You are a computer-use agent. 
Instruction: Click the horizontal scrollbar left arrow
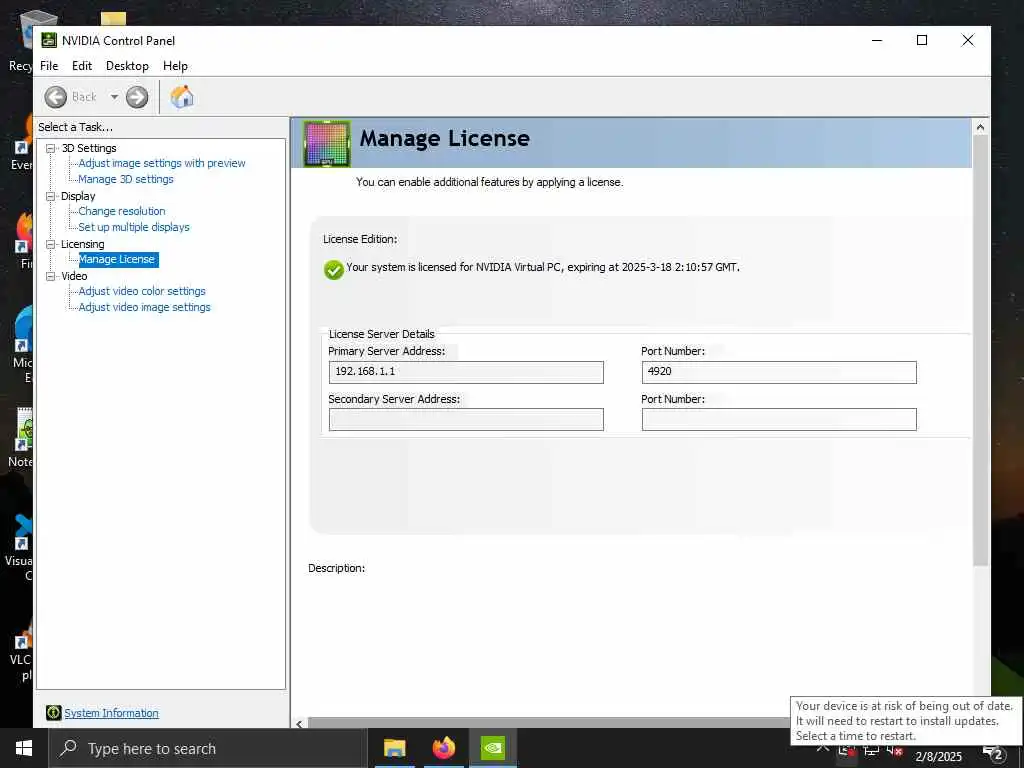click(x=299, y=723)
